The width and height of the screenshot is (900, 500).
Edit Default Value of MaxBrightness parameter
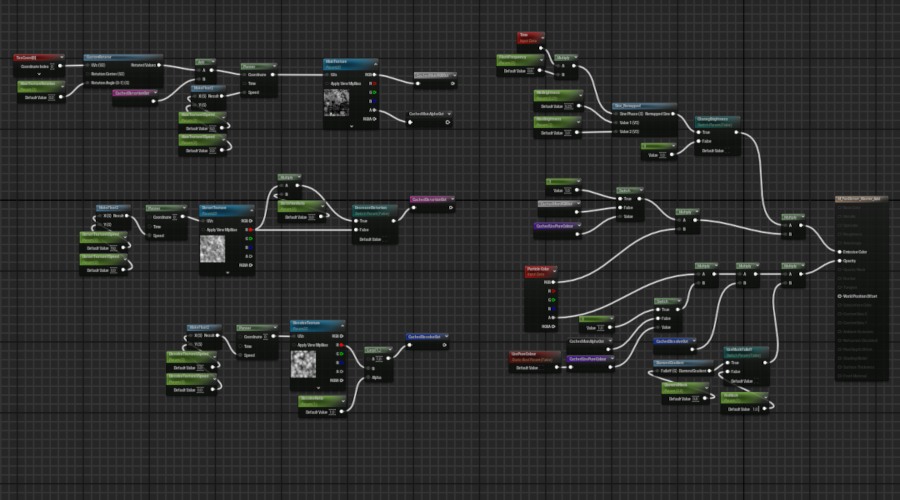568,133
